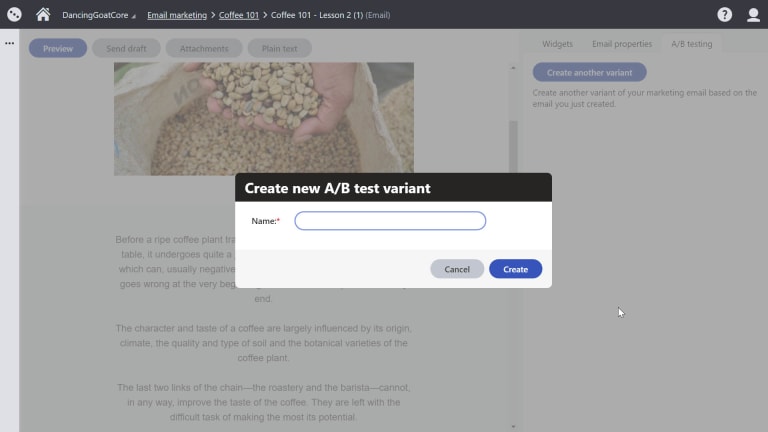Open the user profile icon

coord(753,15)
